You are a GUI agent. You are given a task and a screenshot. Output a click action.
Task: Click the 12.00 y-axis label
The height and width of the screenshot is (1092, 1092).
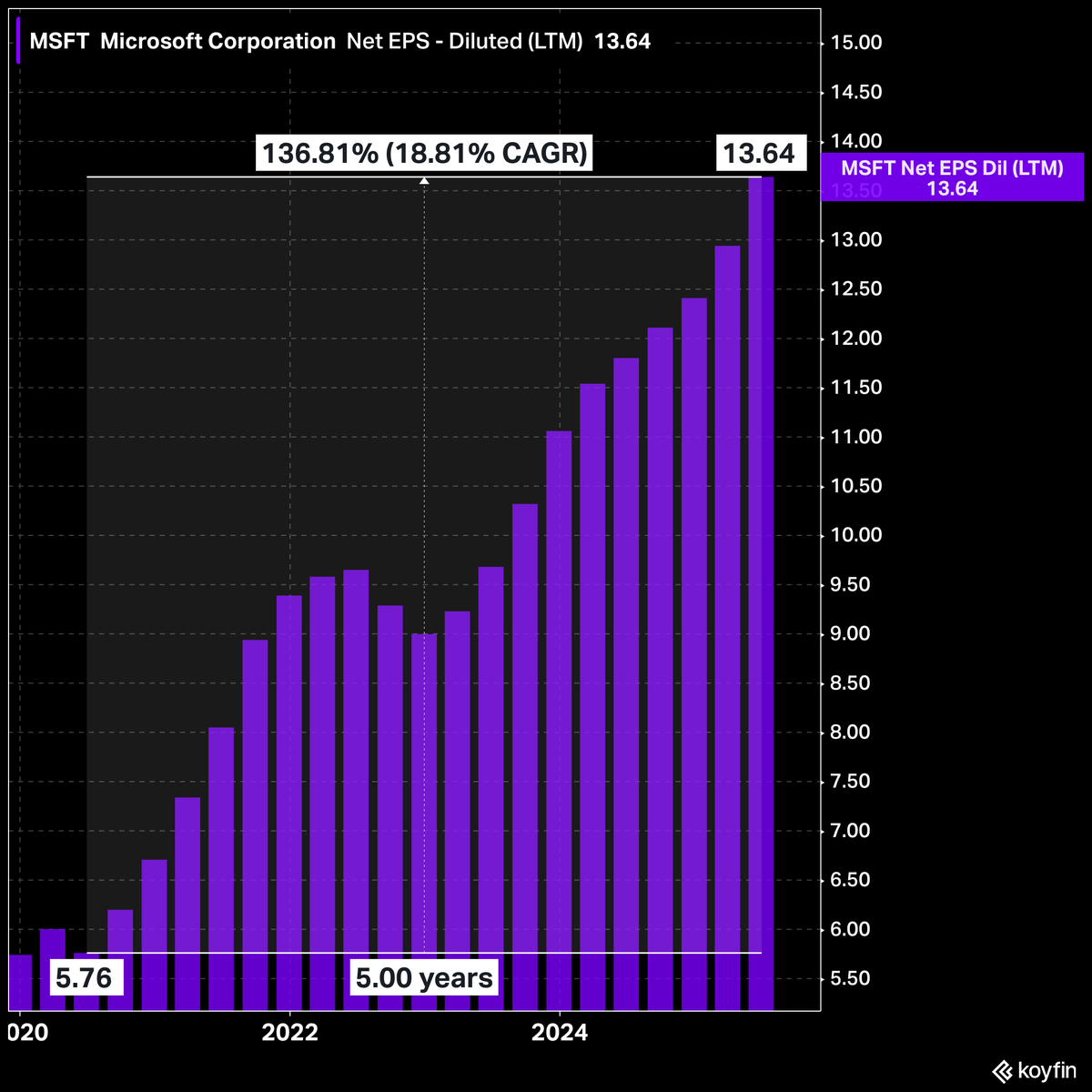point(856,339)
